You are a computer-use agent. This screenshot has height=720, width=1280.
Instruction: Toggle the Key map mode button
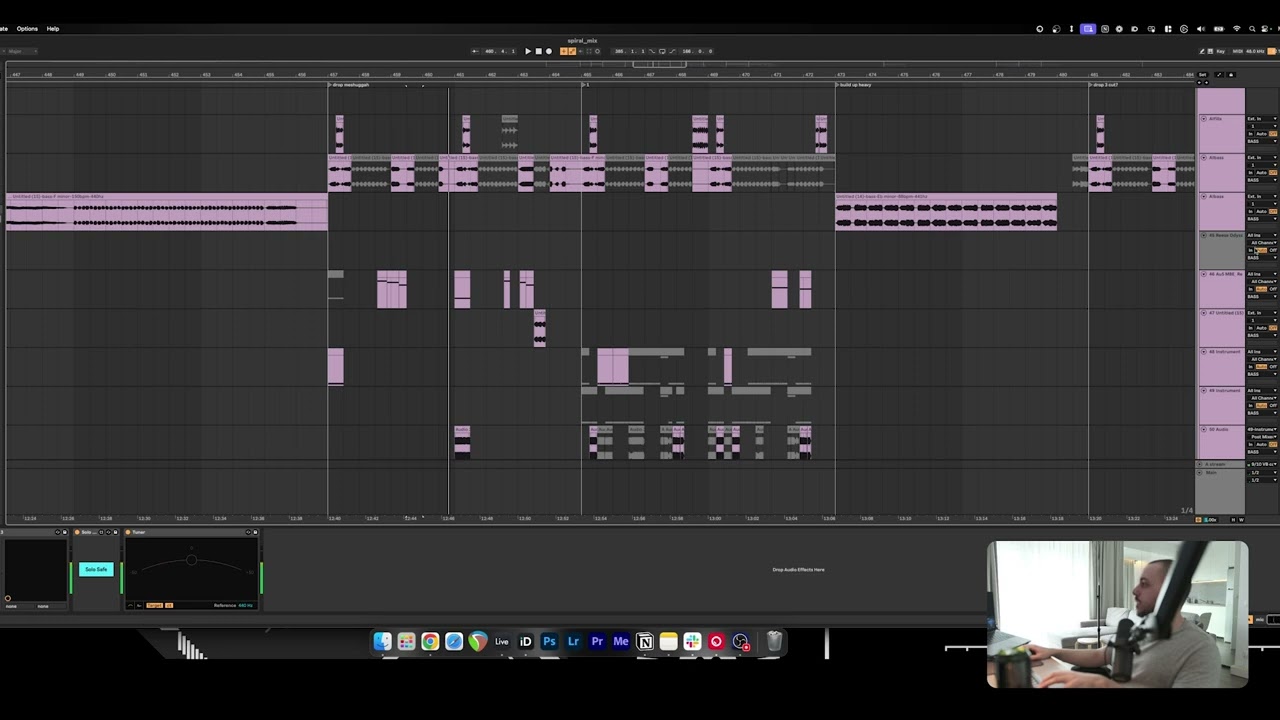click(1221, 51)
